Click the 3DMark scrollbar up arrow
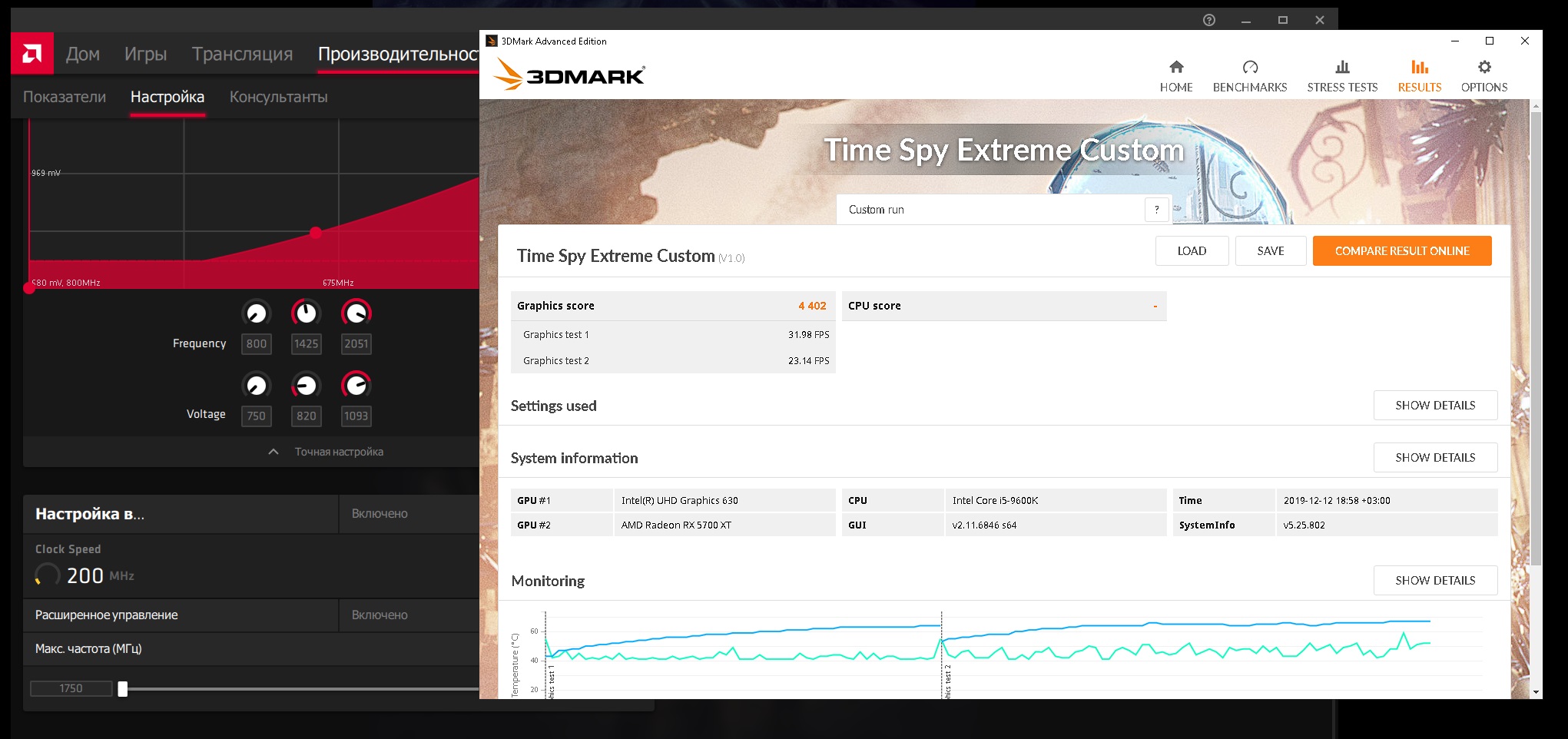 point(1536,105)
